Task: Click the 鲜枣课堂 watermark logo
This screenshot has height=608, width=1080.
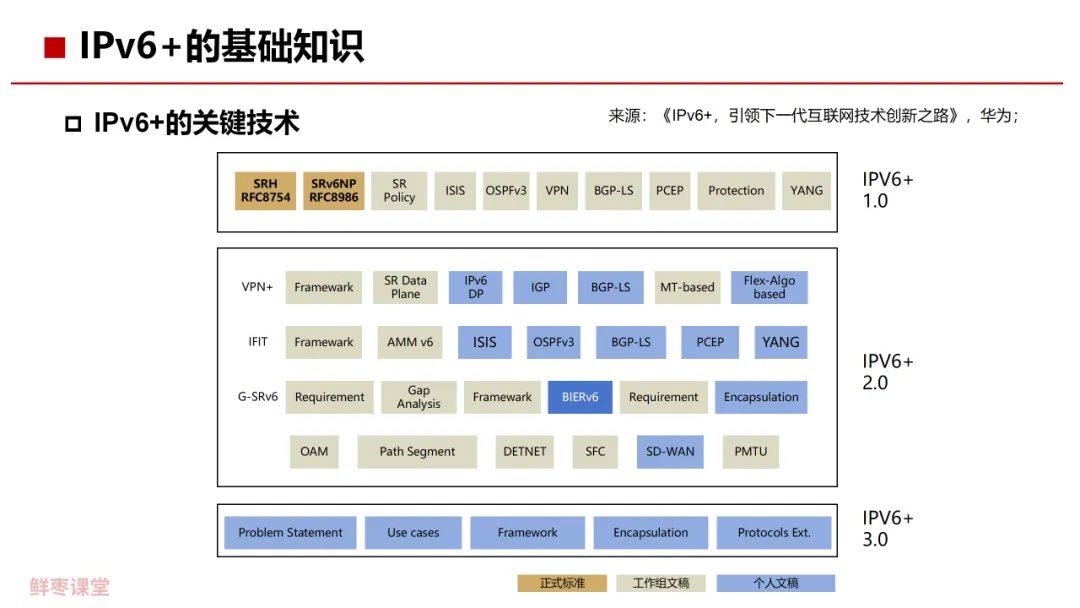Action: 70,587
